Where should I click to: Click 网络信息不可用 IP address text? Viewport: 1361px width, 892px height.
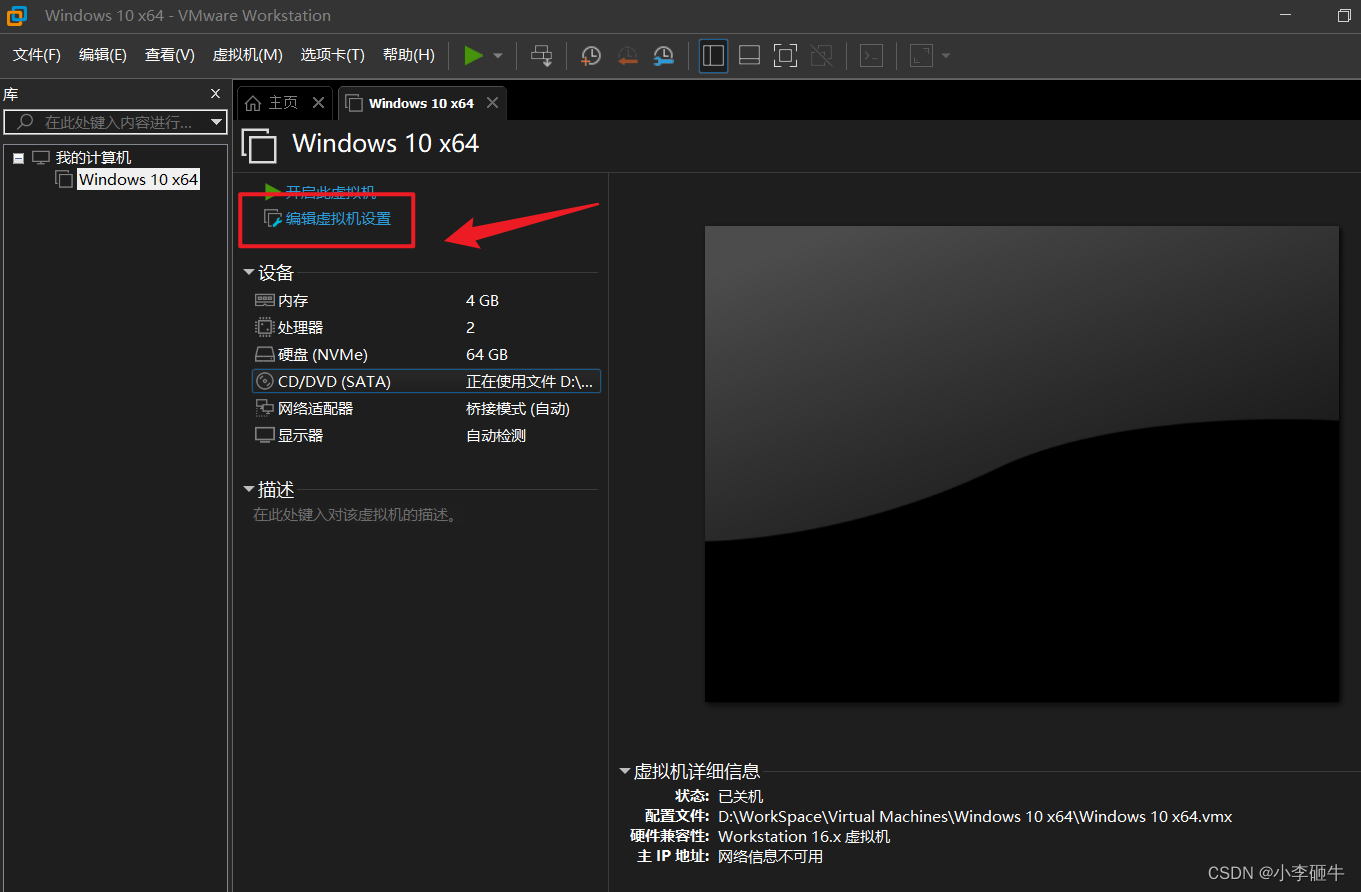pyautogui.click(x=771, y=856)
